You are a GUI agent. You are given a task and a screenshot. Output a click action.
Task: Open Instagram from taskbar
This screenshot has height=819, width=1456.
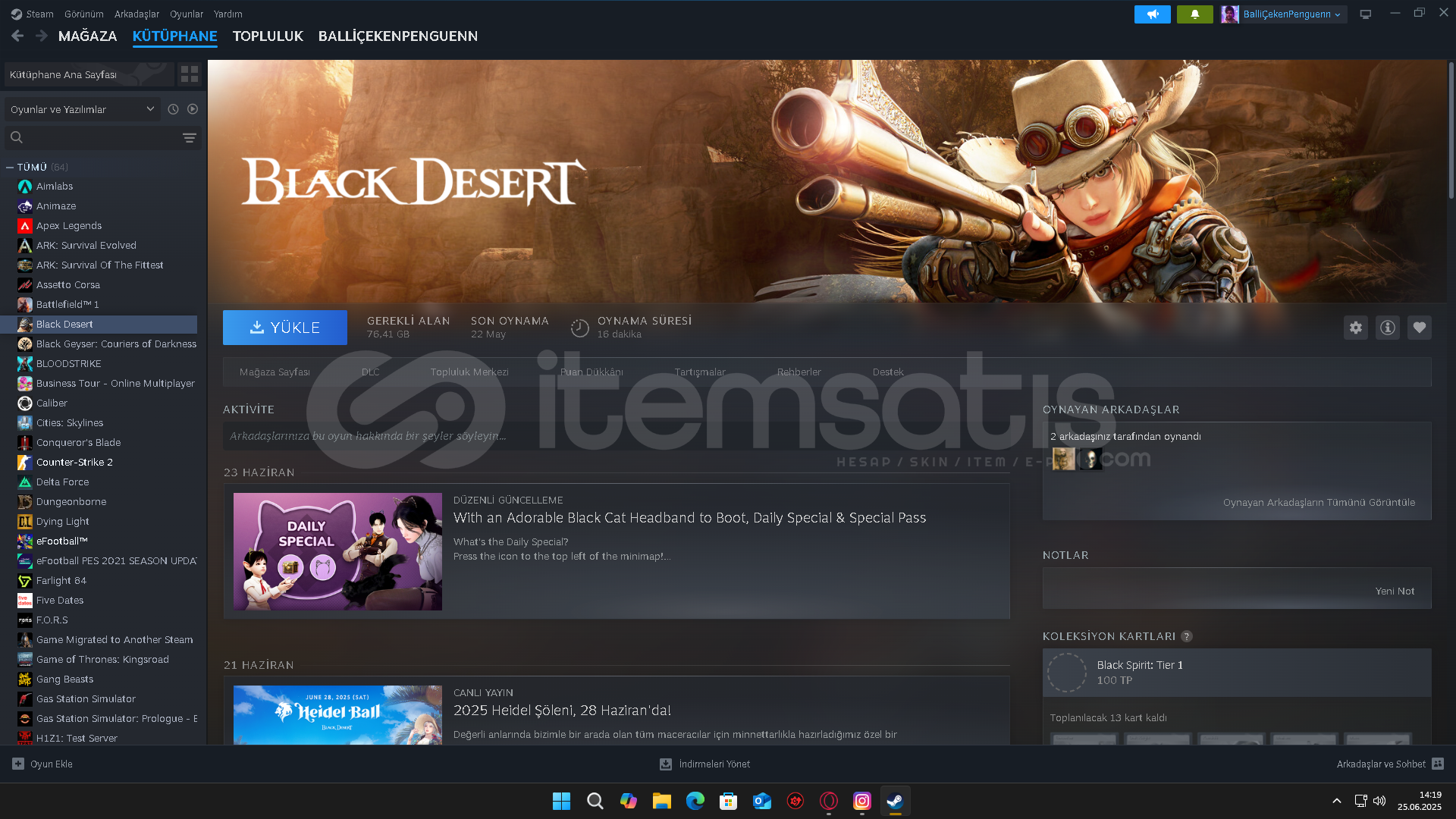point(862,801)
